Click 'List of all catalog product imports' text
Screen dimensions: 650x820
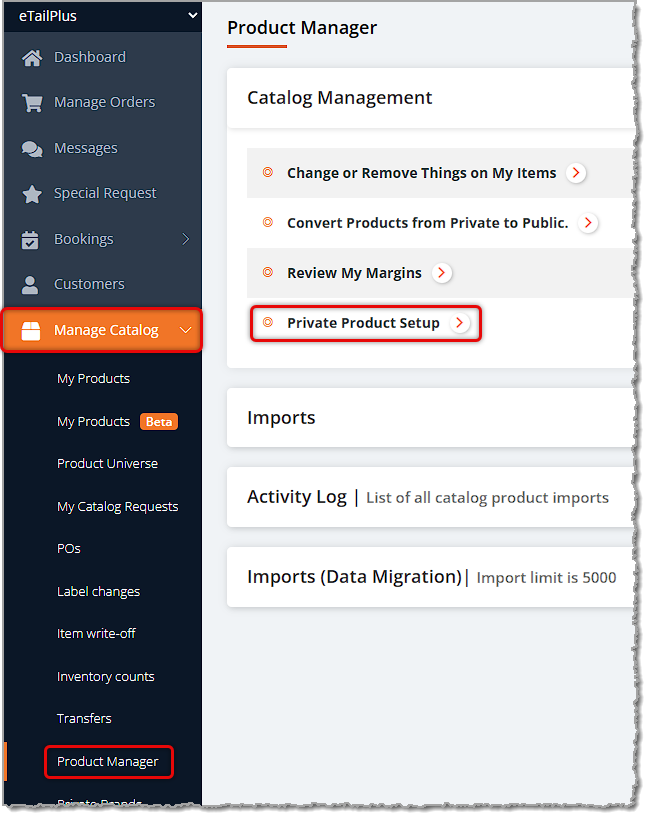(487, 498)
